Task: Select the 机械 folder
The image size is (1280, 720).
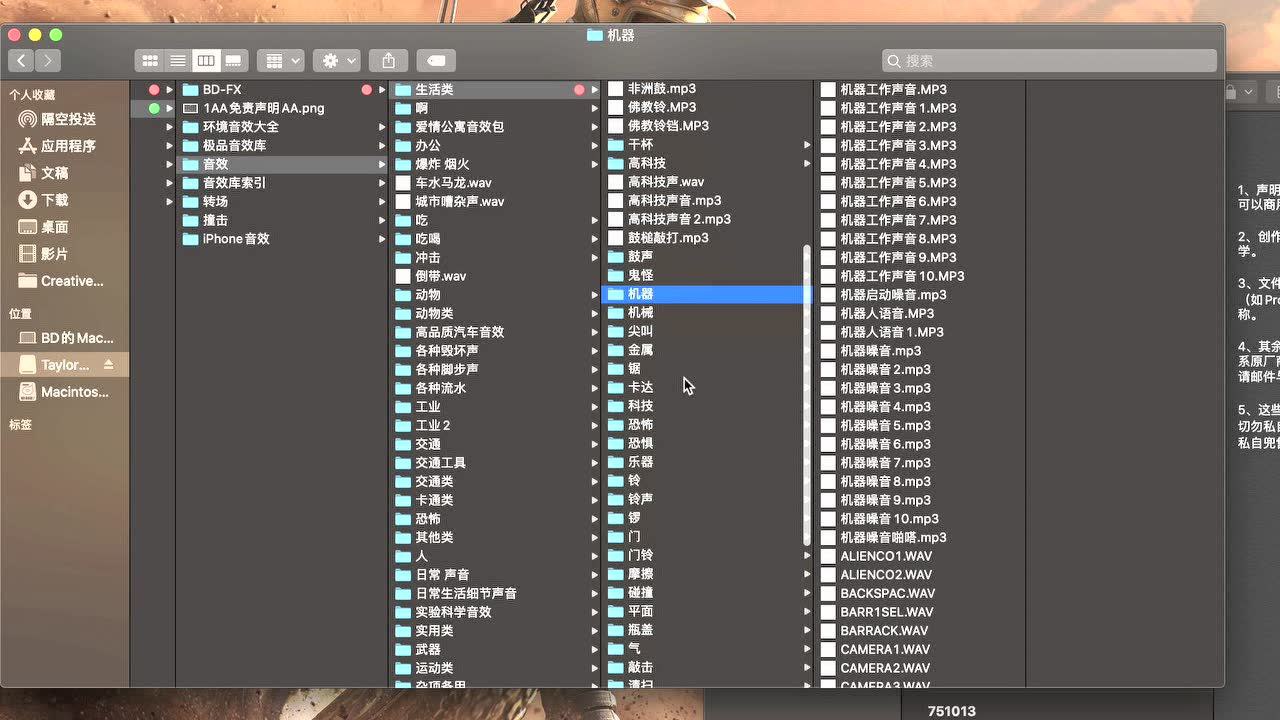Action: pyautogui.click(x=640, y=313)
